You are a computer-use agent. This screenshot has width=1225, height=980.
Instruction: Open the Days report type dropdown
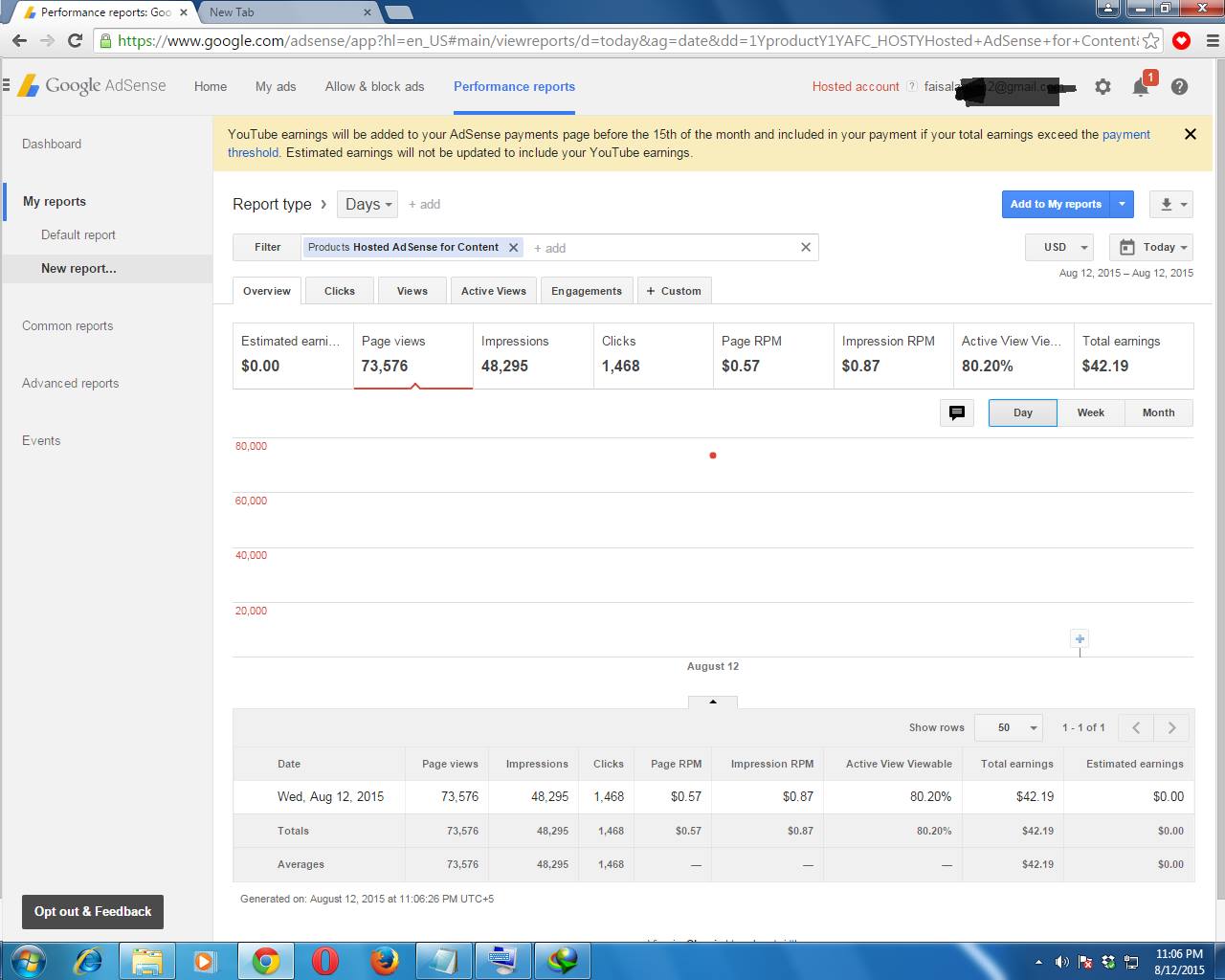(367, 204)
